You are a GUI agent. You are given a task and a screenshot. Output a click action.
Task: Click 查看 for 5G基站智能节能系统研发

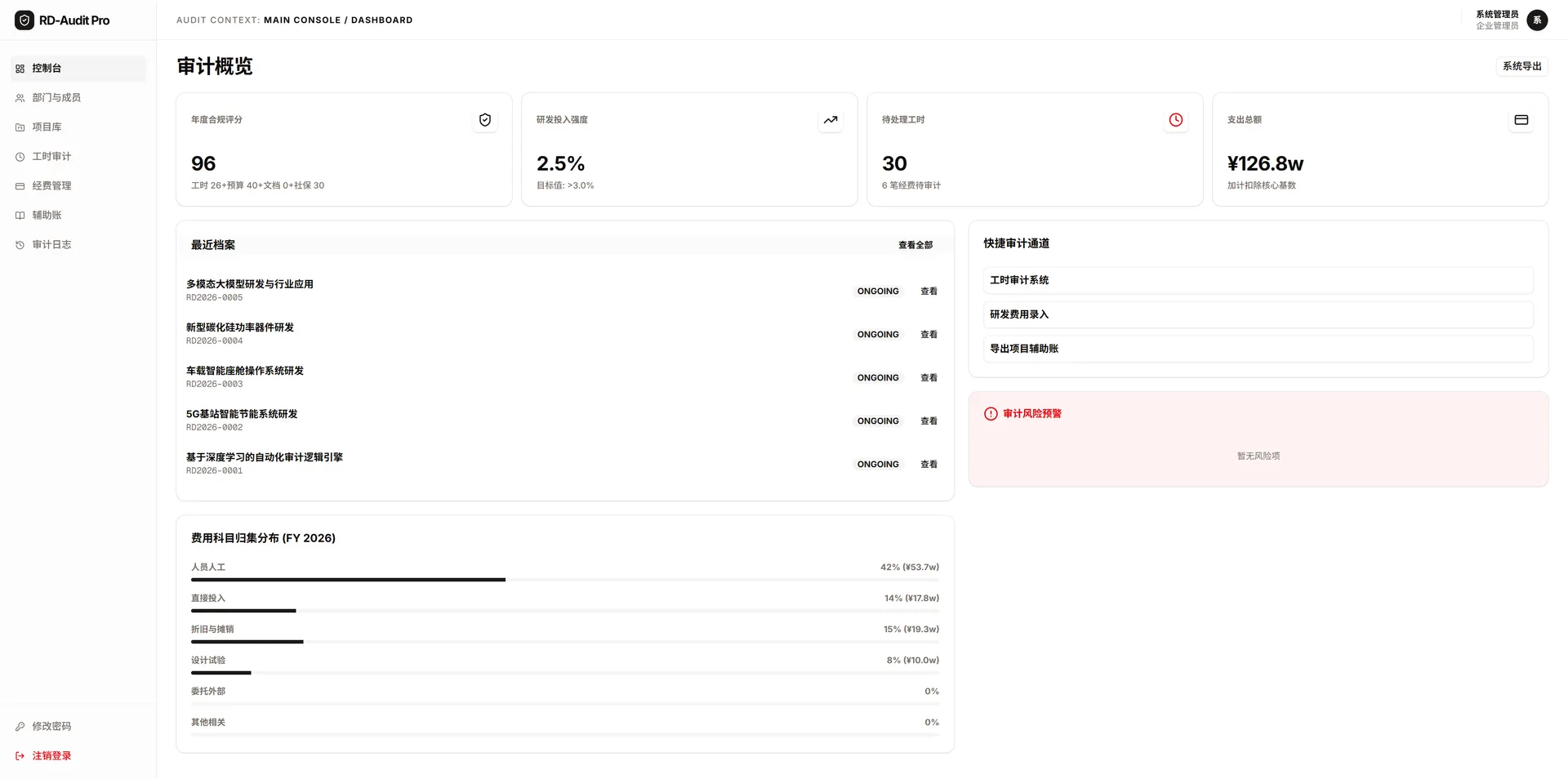(x=929, y=421)
